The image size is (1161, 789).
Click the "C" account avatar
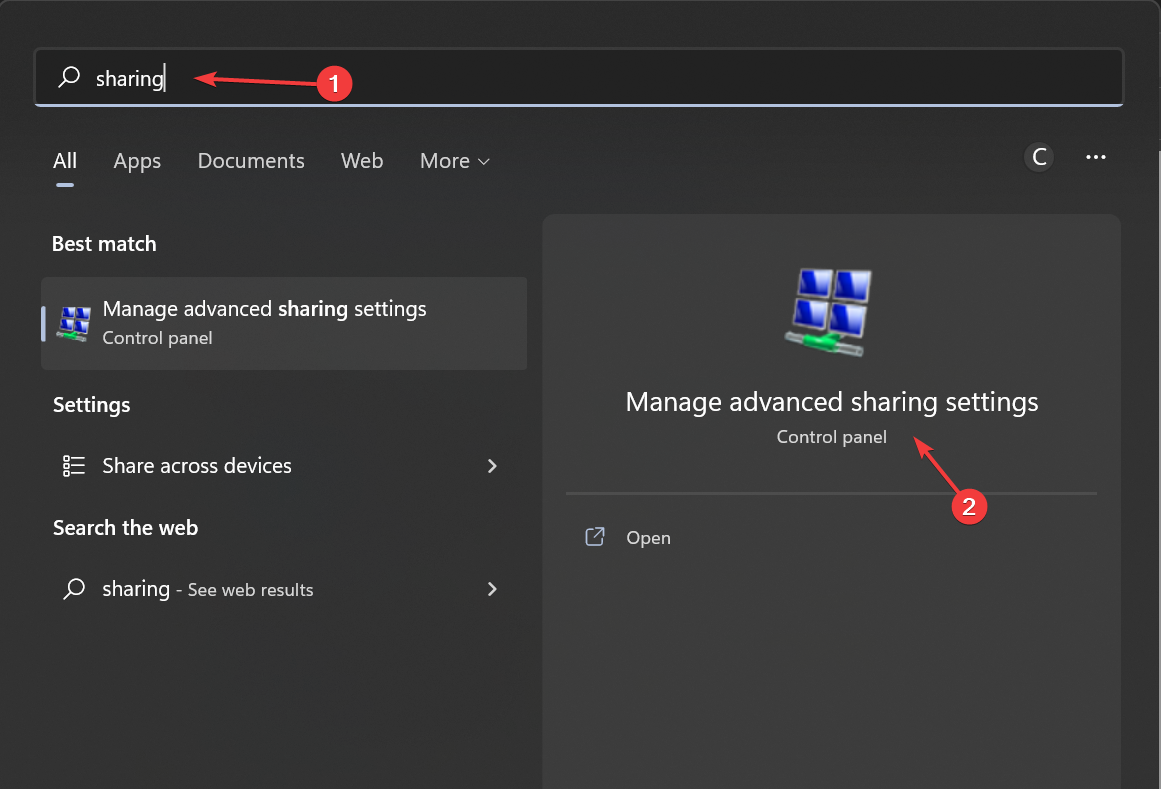[1039, 157]
